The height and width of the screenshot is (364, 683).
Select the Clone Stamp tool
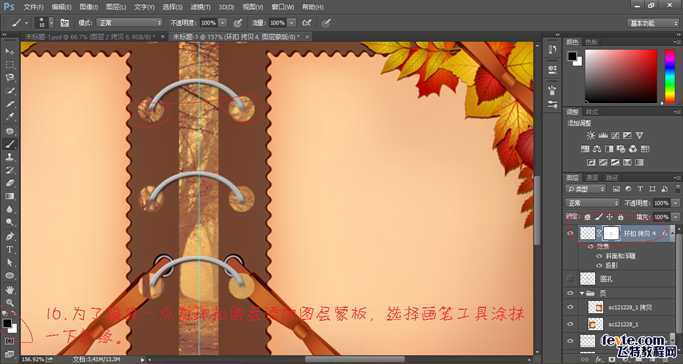10,157
